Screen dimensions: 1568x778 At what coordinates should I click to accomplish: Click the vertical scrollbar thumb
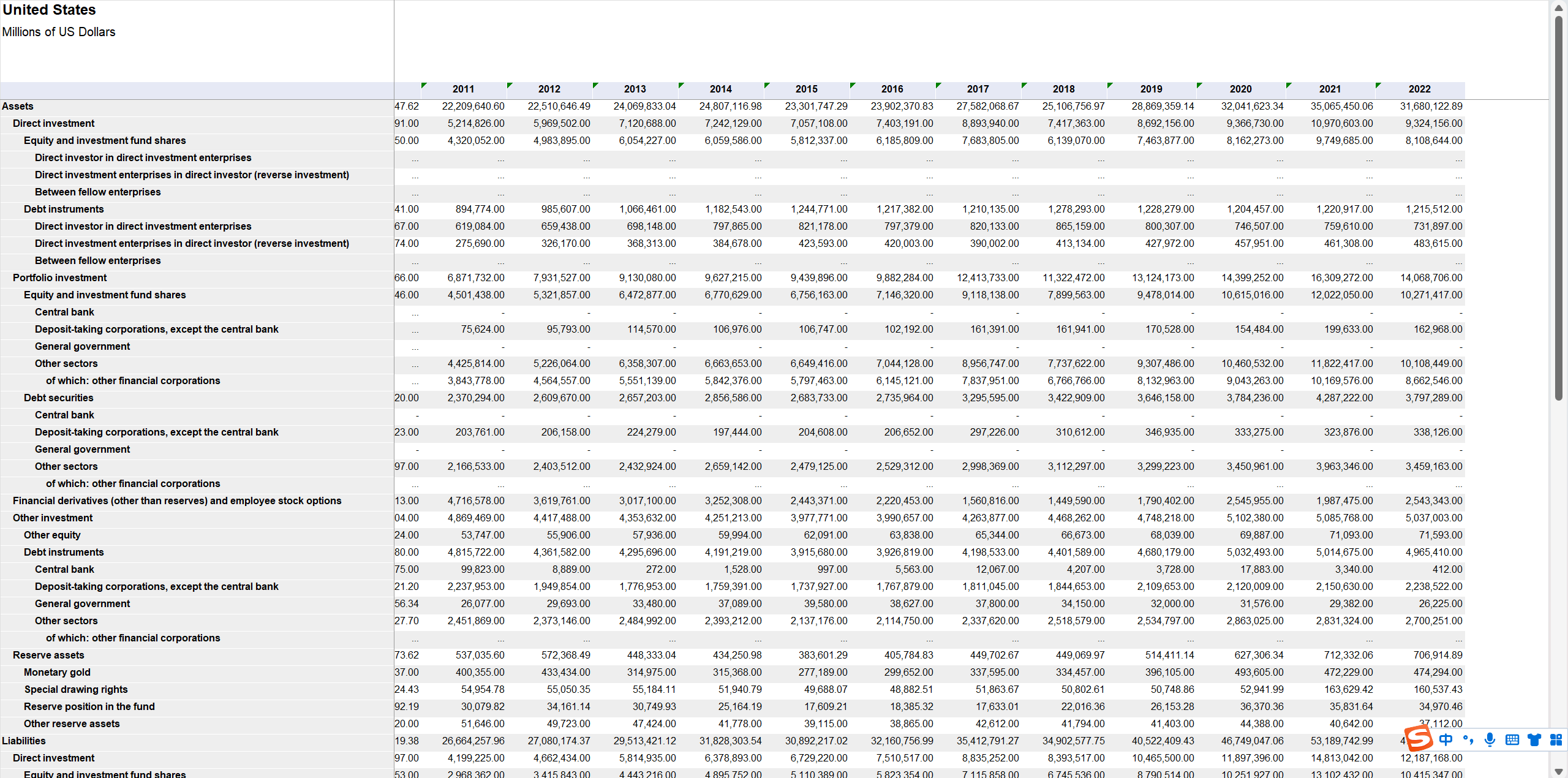pos(1559,208)
